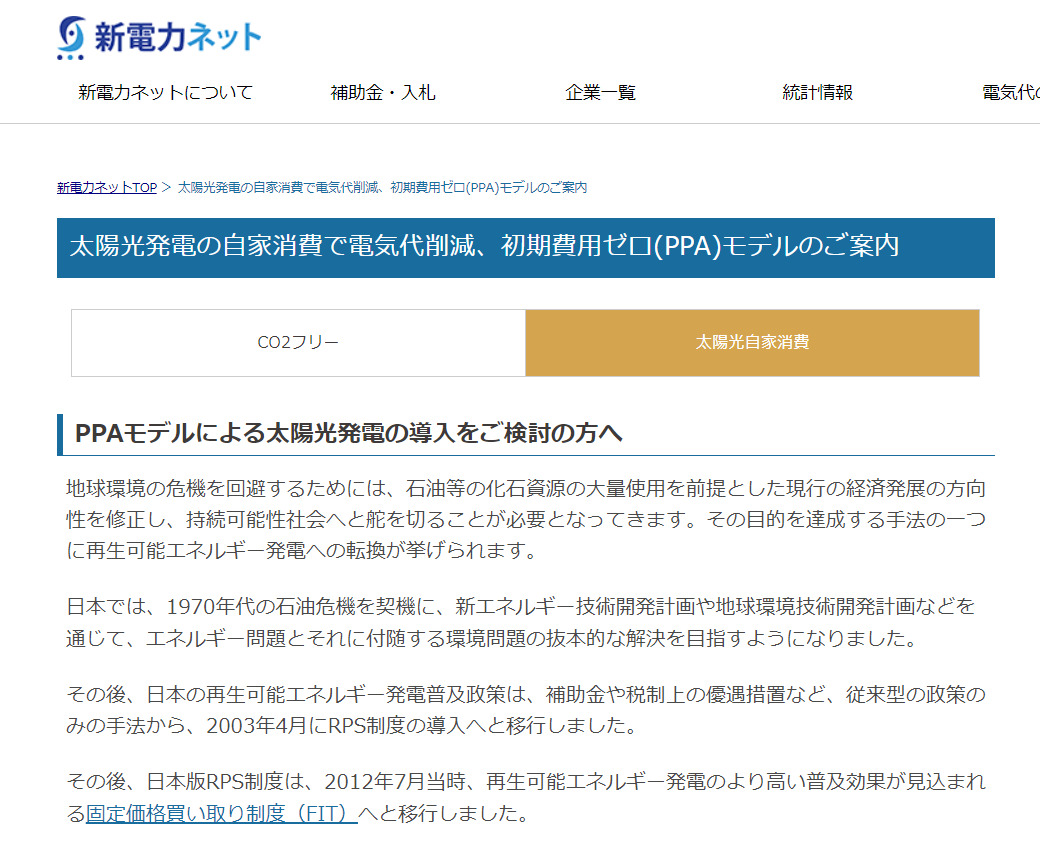Click the paragraph about 2003年4月 RPS制度

pos(525,709)
